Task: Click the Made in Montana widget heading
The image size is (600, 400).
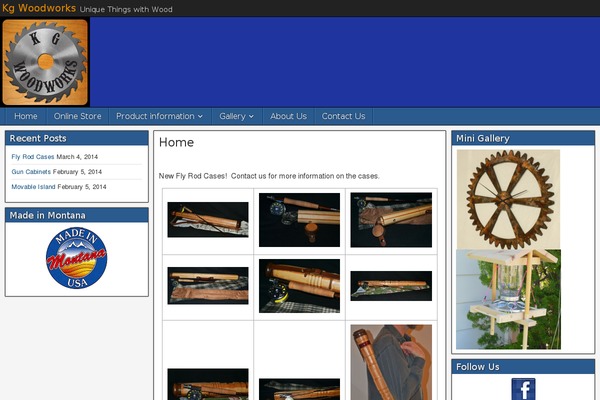Action: point(47,215)
